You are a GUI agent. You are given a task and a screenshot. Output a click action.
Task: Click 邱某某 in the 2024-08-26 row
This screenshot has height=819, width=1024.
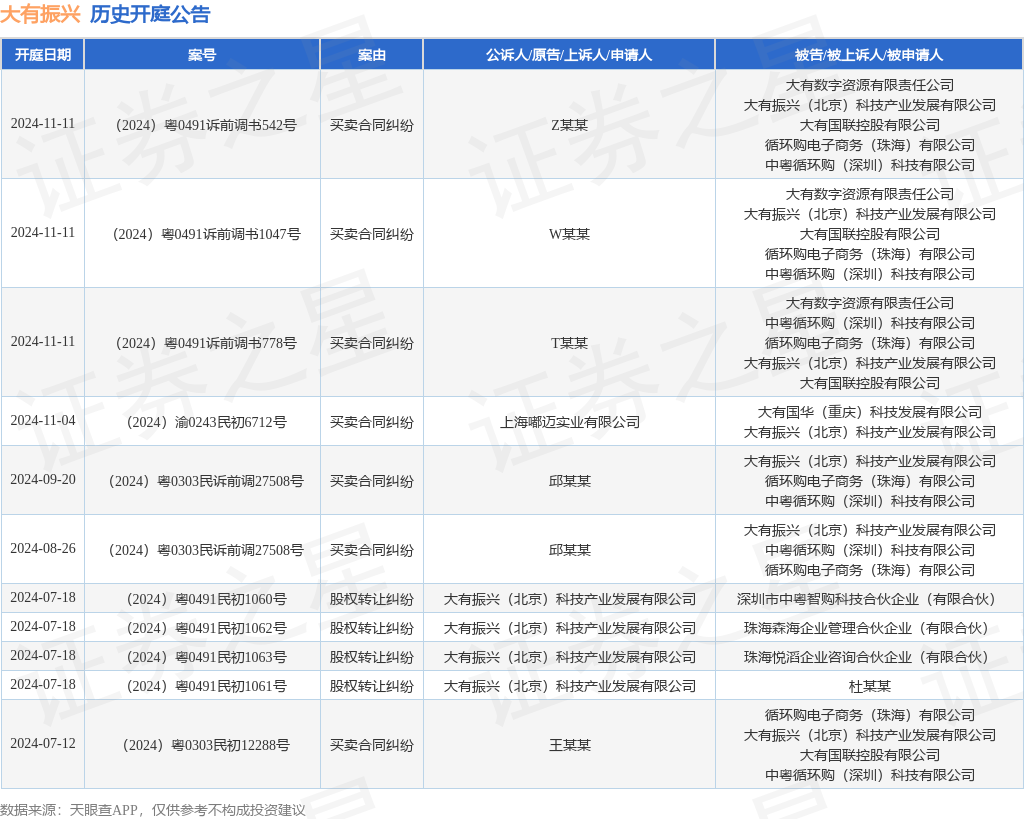tap(569, 550)
